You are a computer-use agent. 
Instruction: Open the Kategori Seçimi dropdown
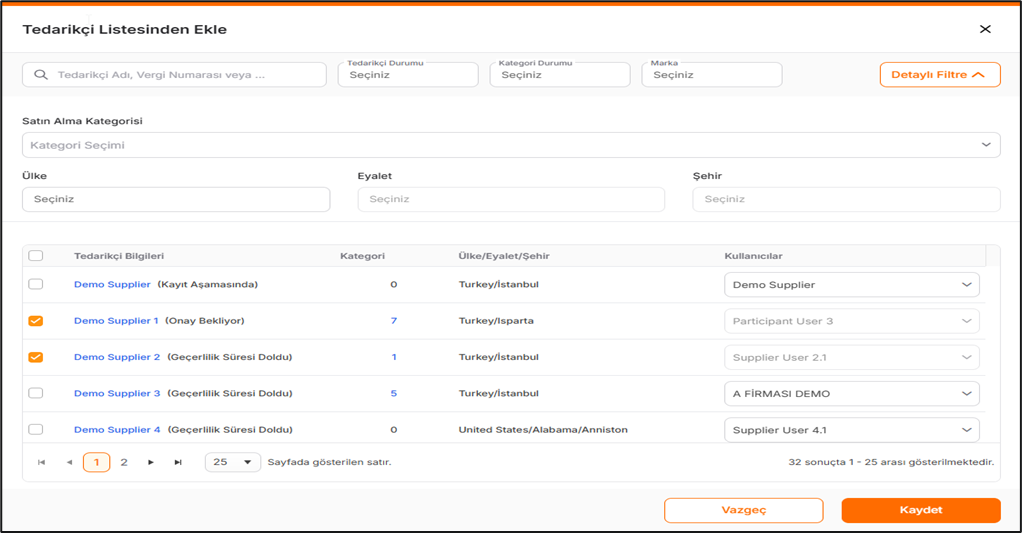tap(511, 145)
